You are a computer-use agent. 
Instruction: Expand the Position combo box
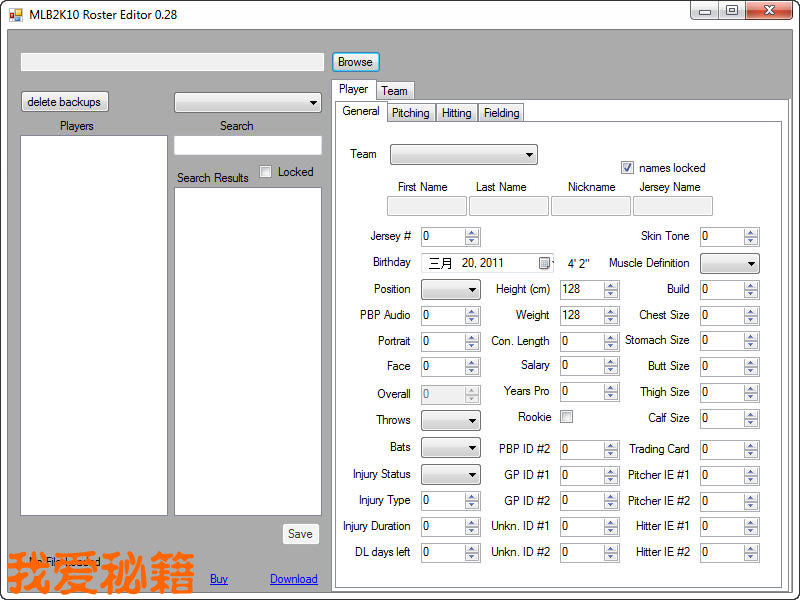tap(450, 289)
